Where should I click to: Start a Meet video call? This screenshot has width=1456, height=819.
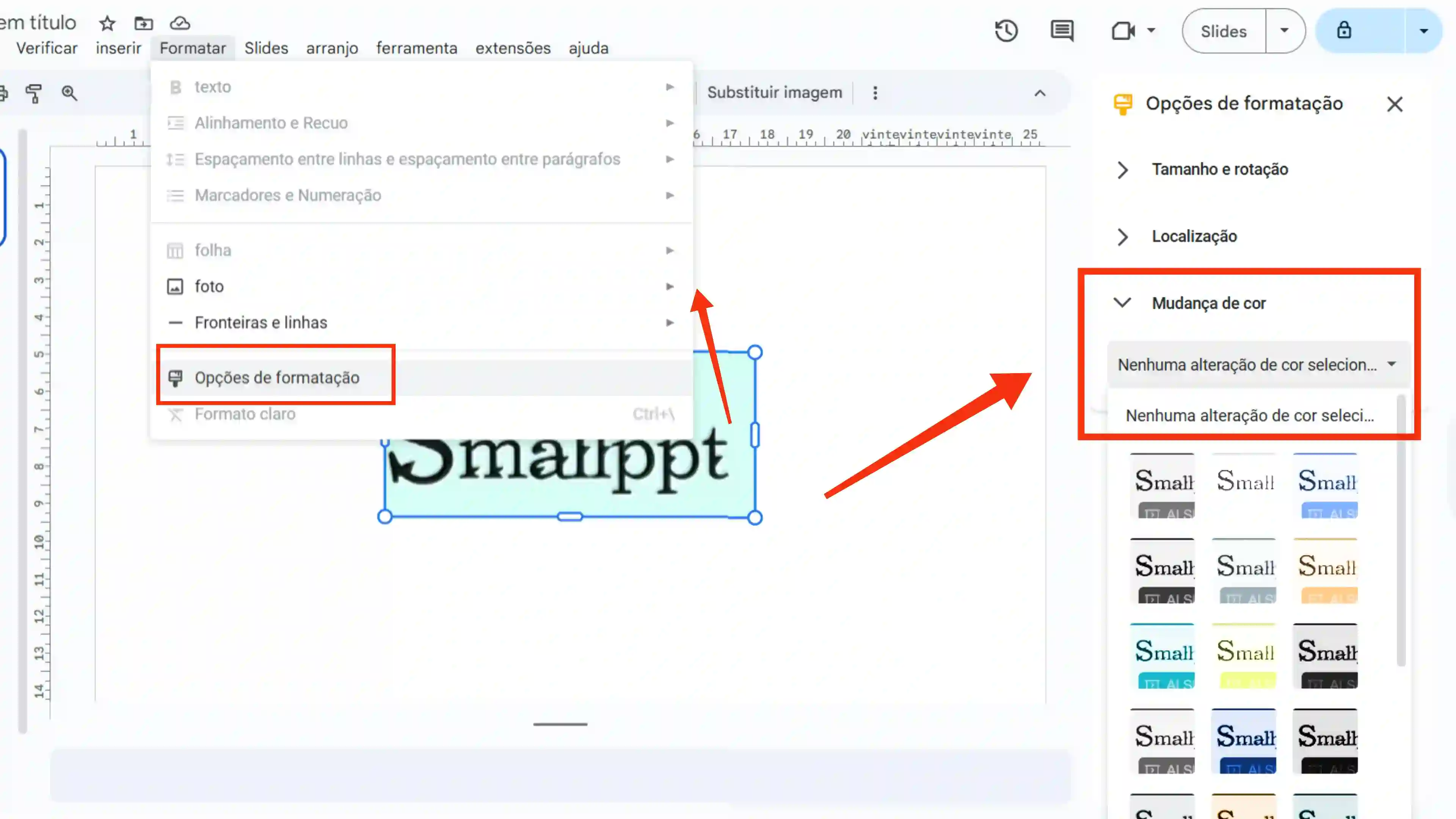[1123, 31]
